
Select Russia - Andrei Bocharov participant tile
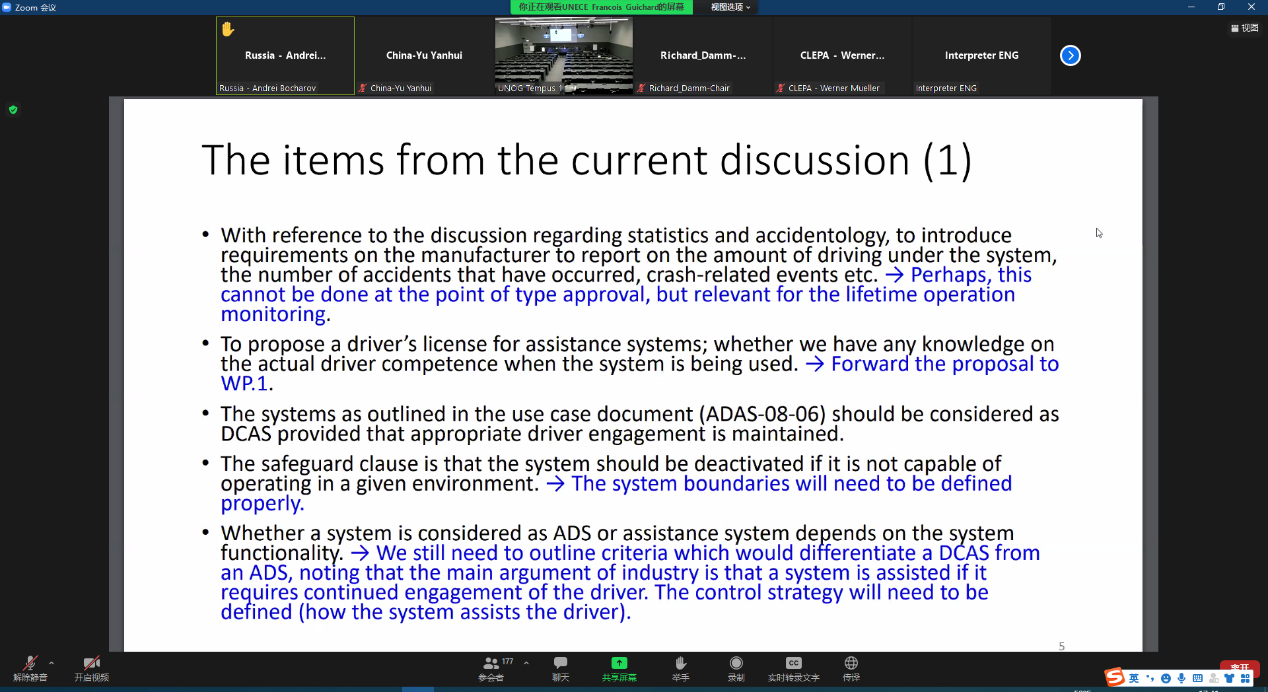tap(285, 56)
